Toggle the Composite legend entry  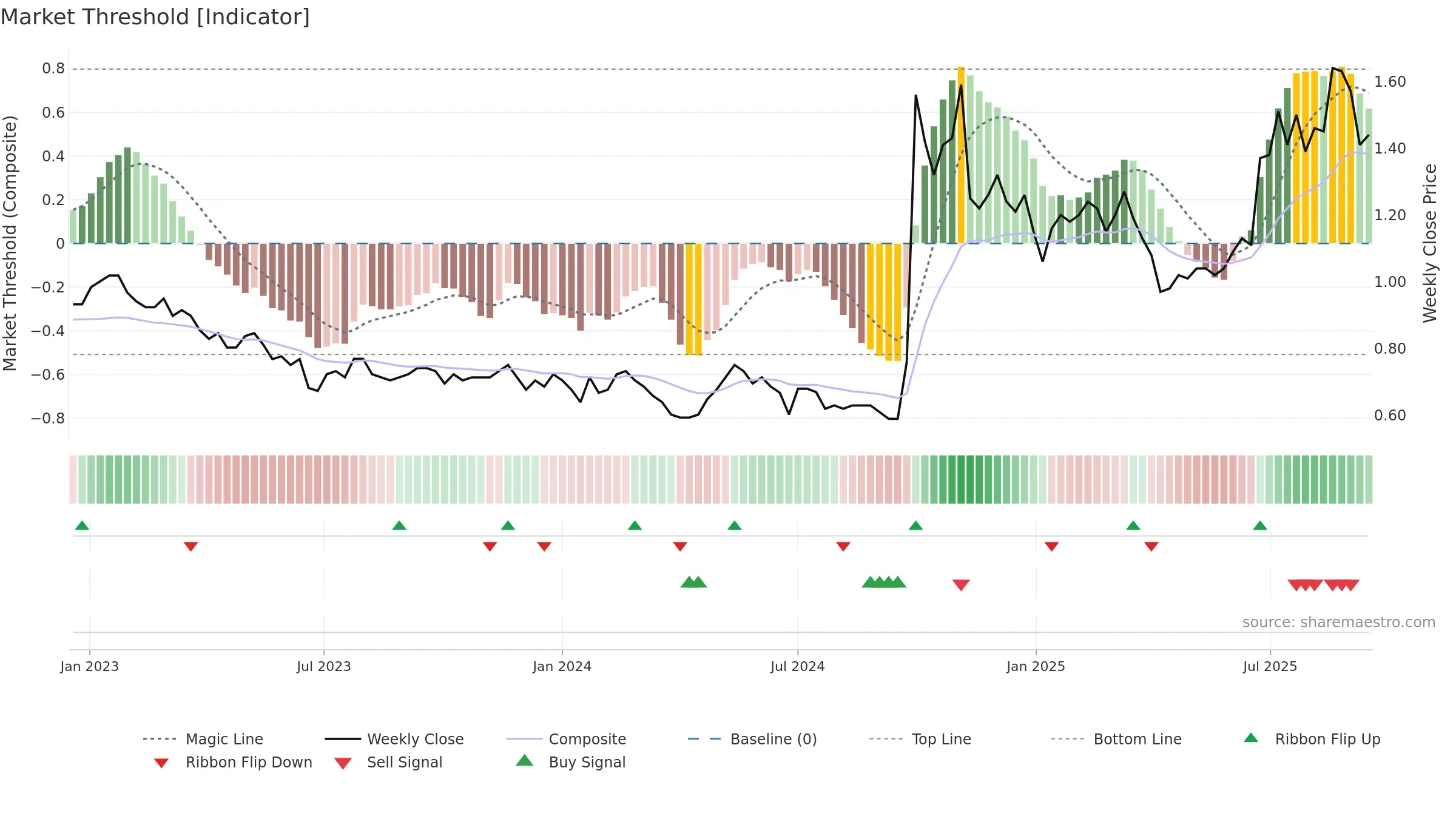click(x=566, y=739)
